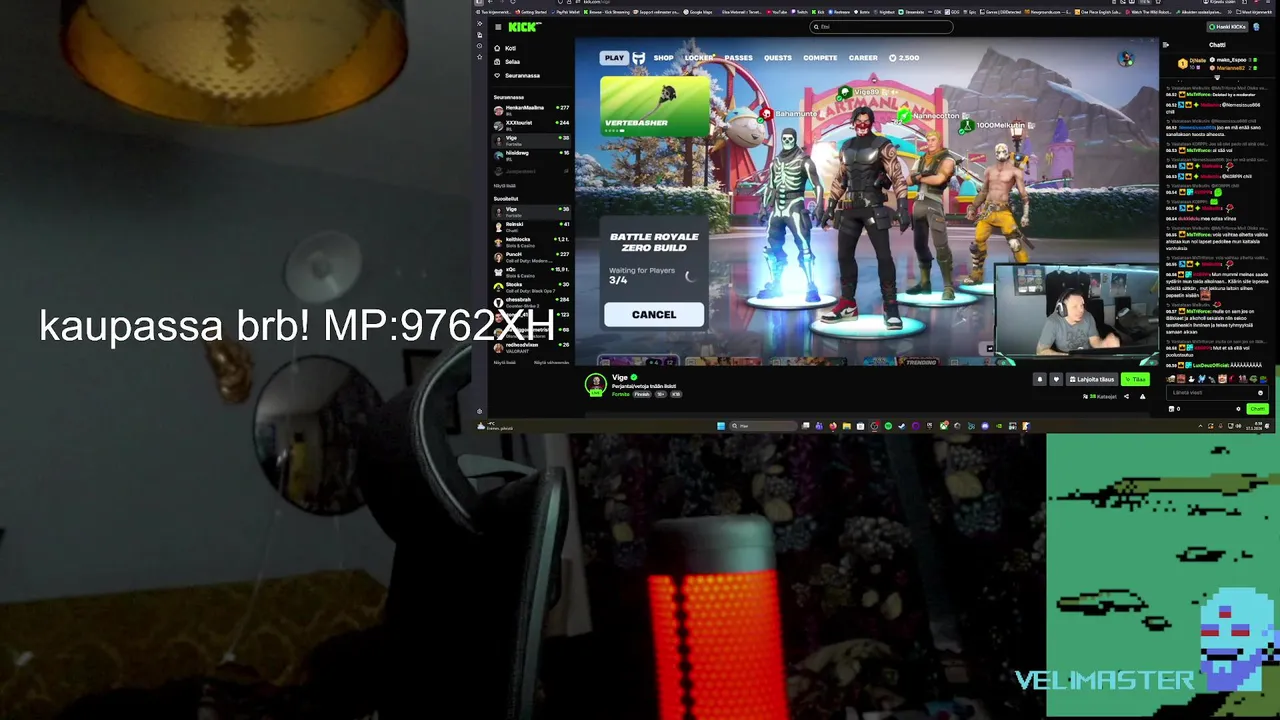Click the Finnish language tag
The height and width of the screenshot is (720, 1280).
(642, 394)
